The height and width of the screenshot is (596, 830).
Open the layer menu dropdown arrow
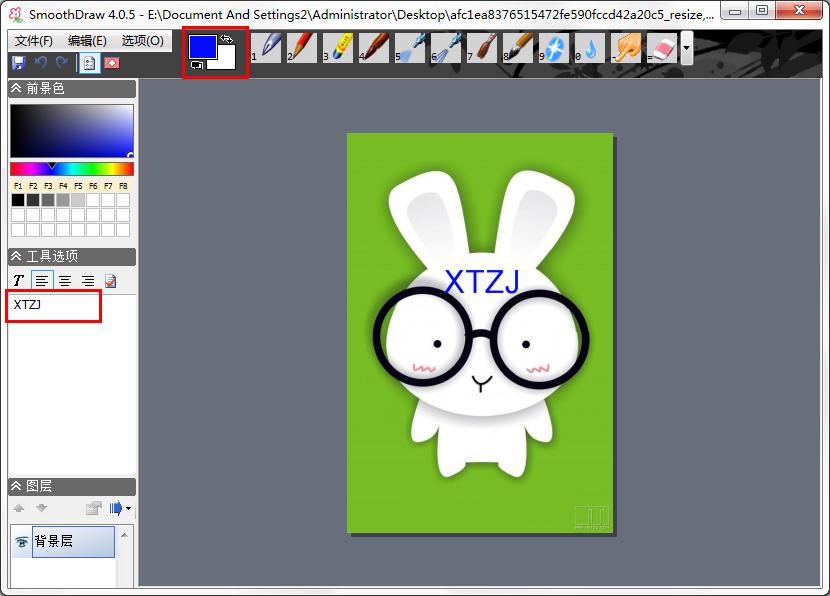click(129, 509)
